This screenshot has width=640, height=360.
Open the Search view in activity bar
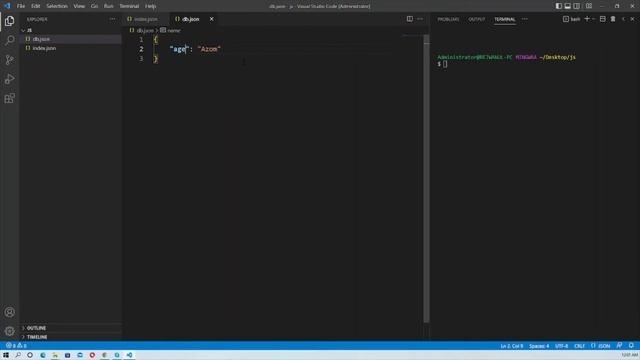pos(9,40)
